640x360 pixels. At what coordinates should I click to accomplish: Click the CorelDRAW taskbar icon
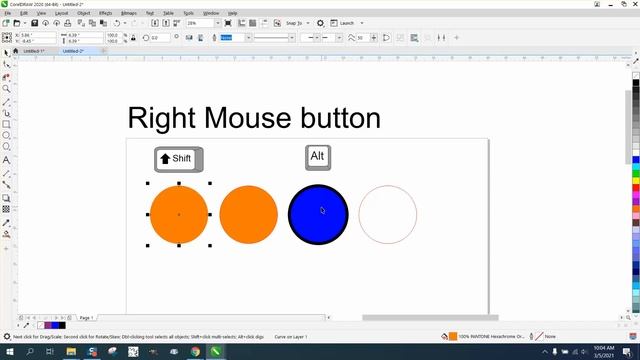click(216, 351)
